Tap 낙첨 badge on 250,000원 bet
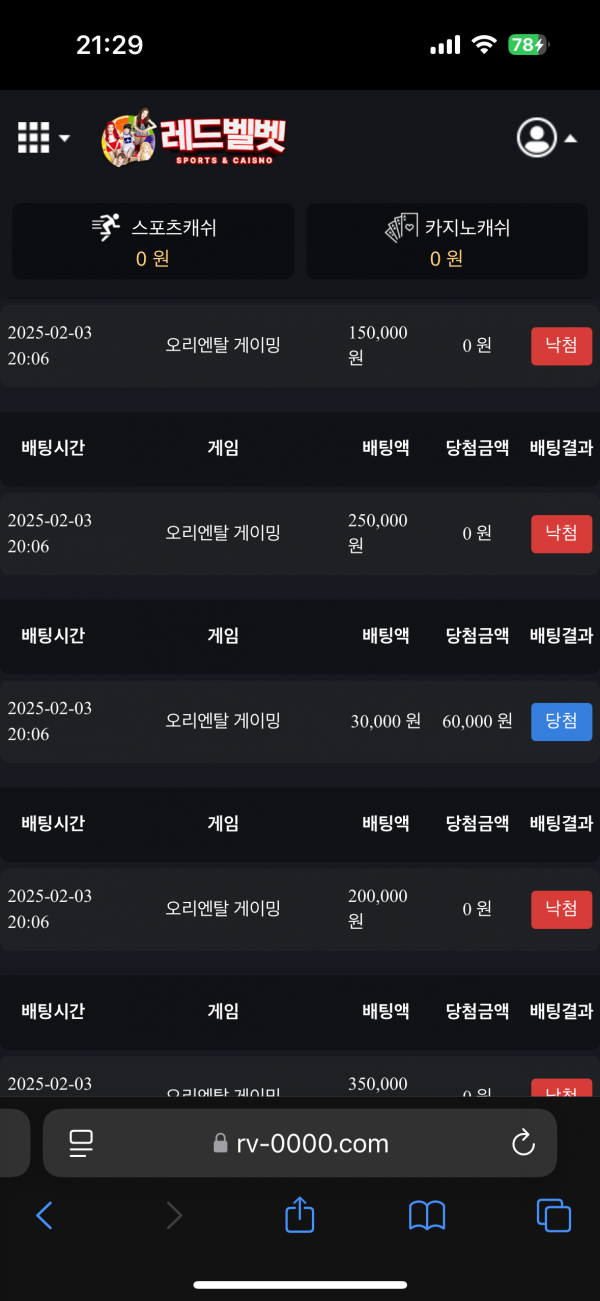 [x=561, y=534]
